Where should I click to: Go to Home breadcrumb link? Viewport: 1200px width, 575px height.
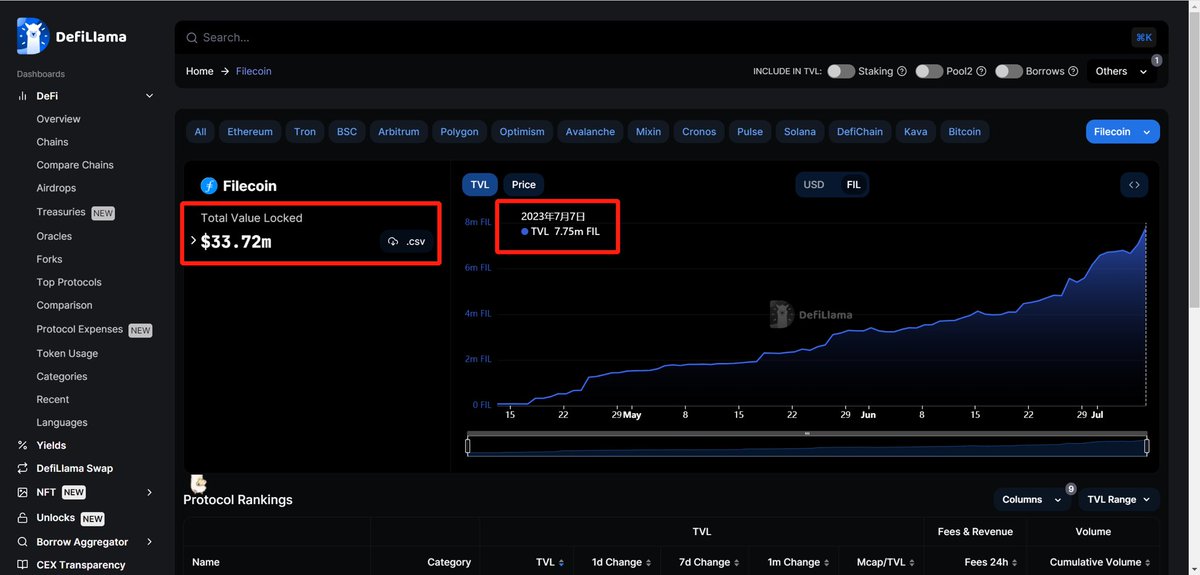200,71
